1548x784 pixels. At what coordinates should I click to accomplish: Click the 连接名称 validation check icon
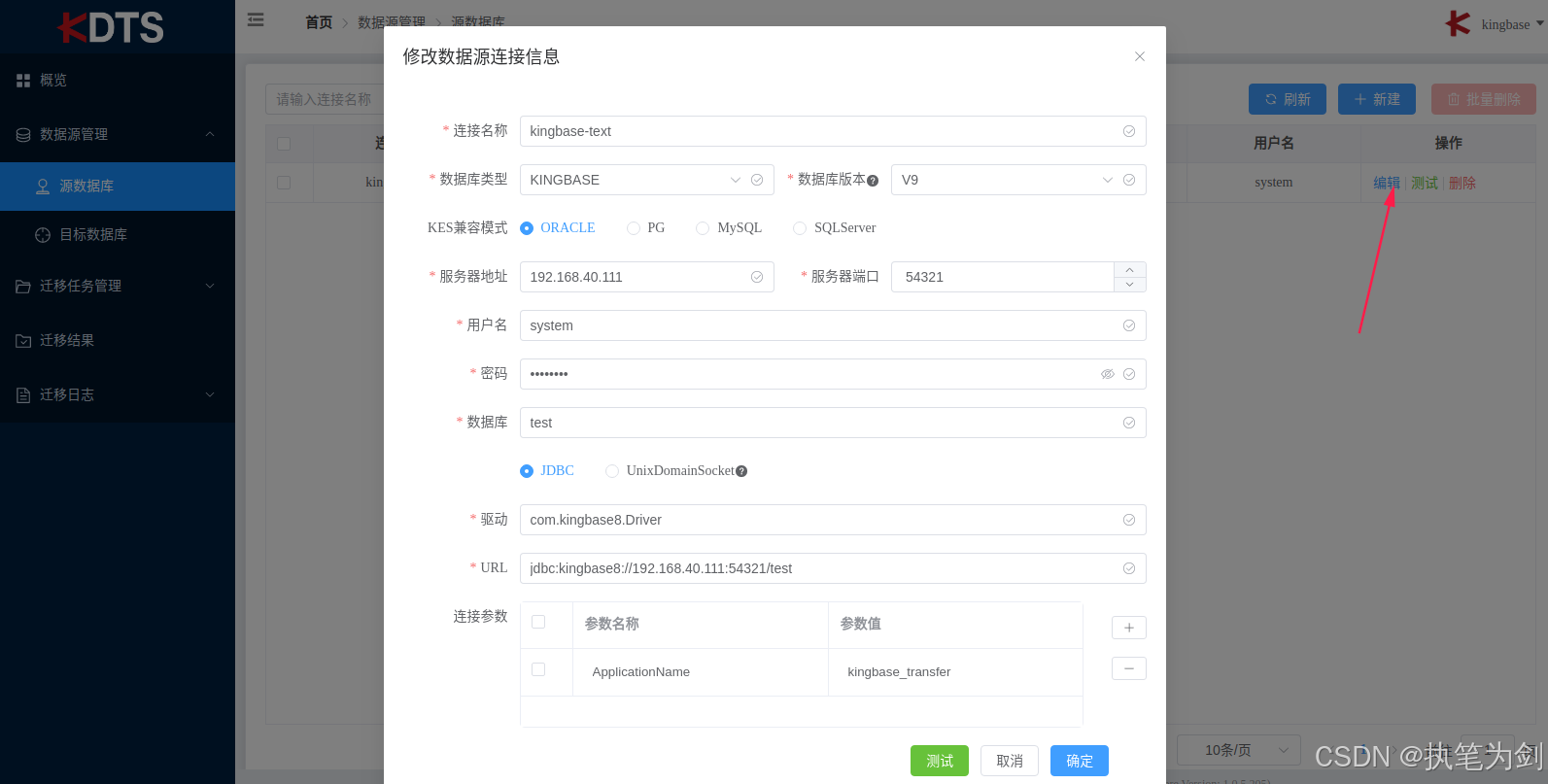(x=1129, y=131)
